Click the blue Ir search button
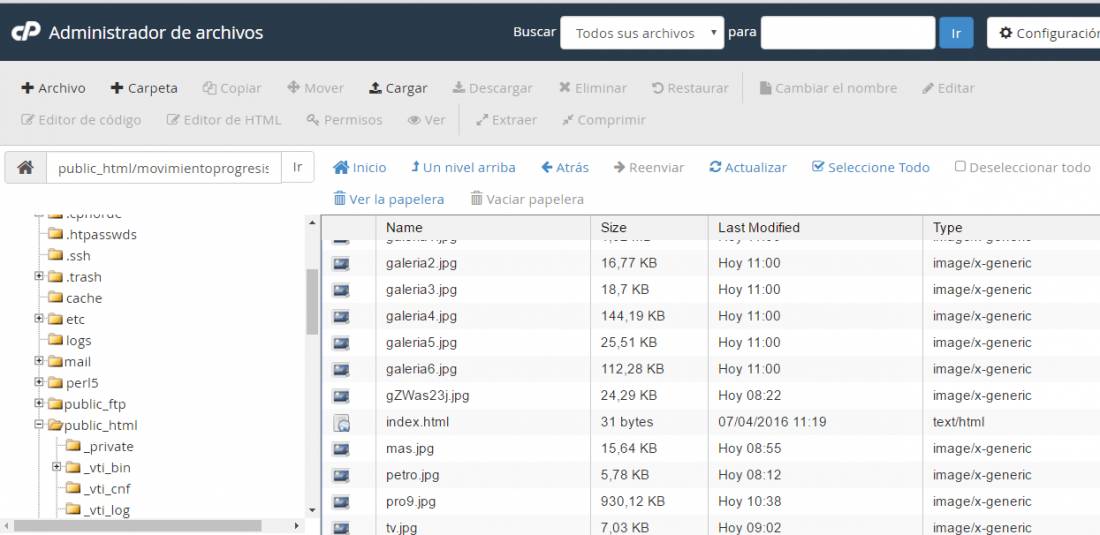The height and width of the screenshot is (535, 1100). click(x=956, y=33)
